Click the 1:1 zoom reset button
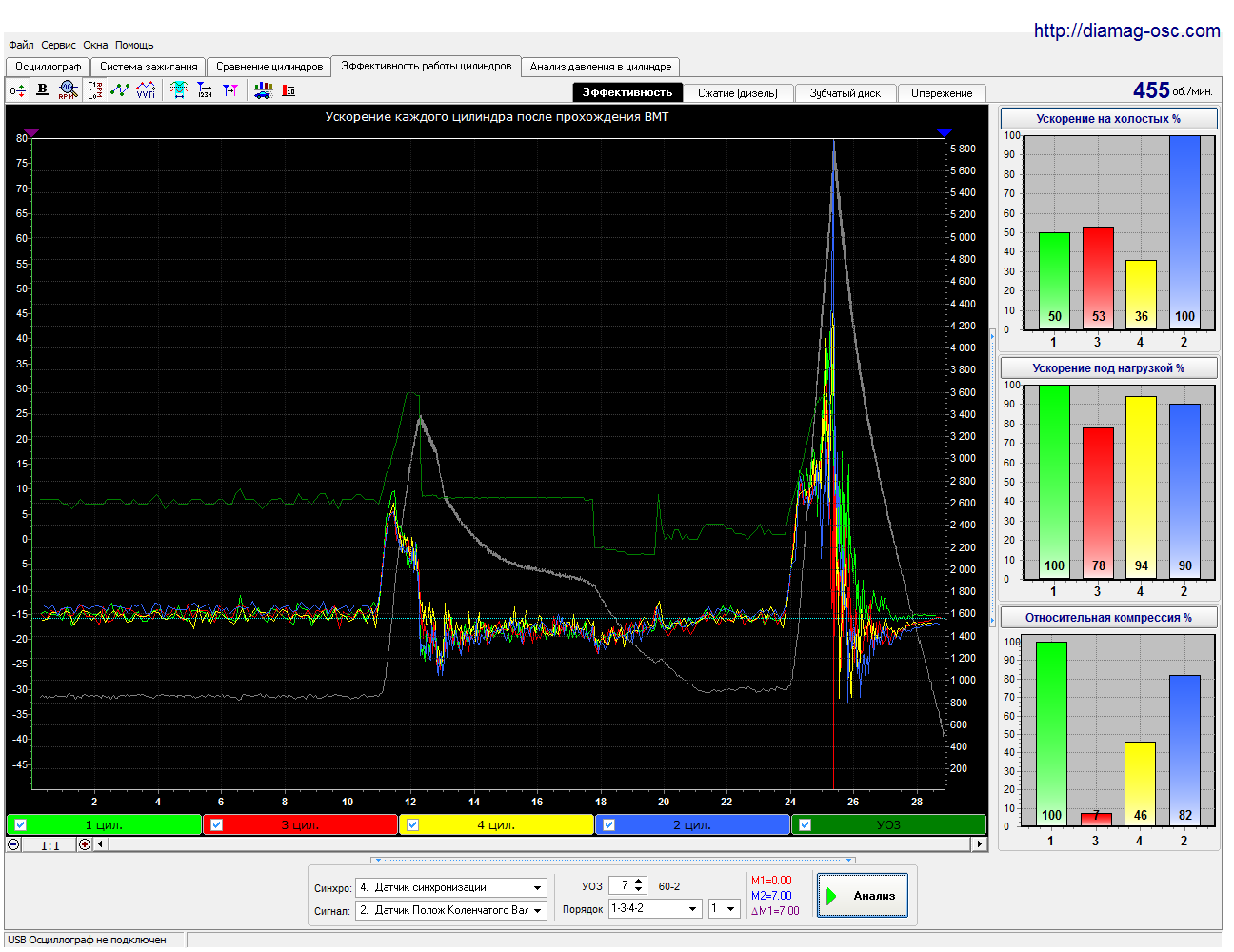1234x952 pixels. pyautogui.click(x=50, y=845)
